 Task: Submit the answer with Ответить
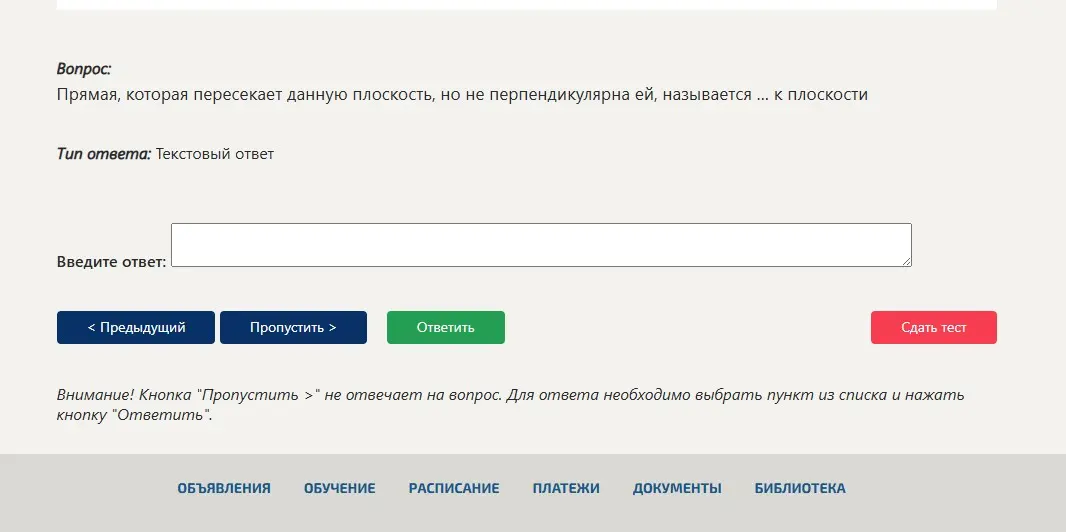446,327
